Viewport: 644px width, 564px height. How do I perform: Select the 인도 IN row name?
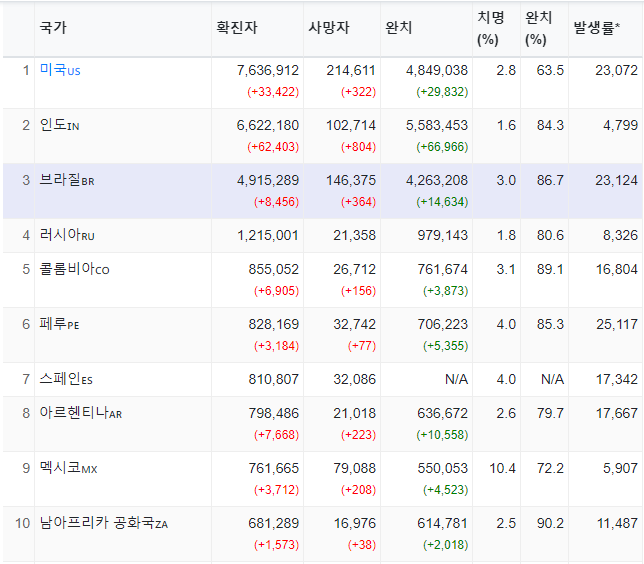pyautogui.click(x=60, y=125)
